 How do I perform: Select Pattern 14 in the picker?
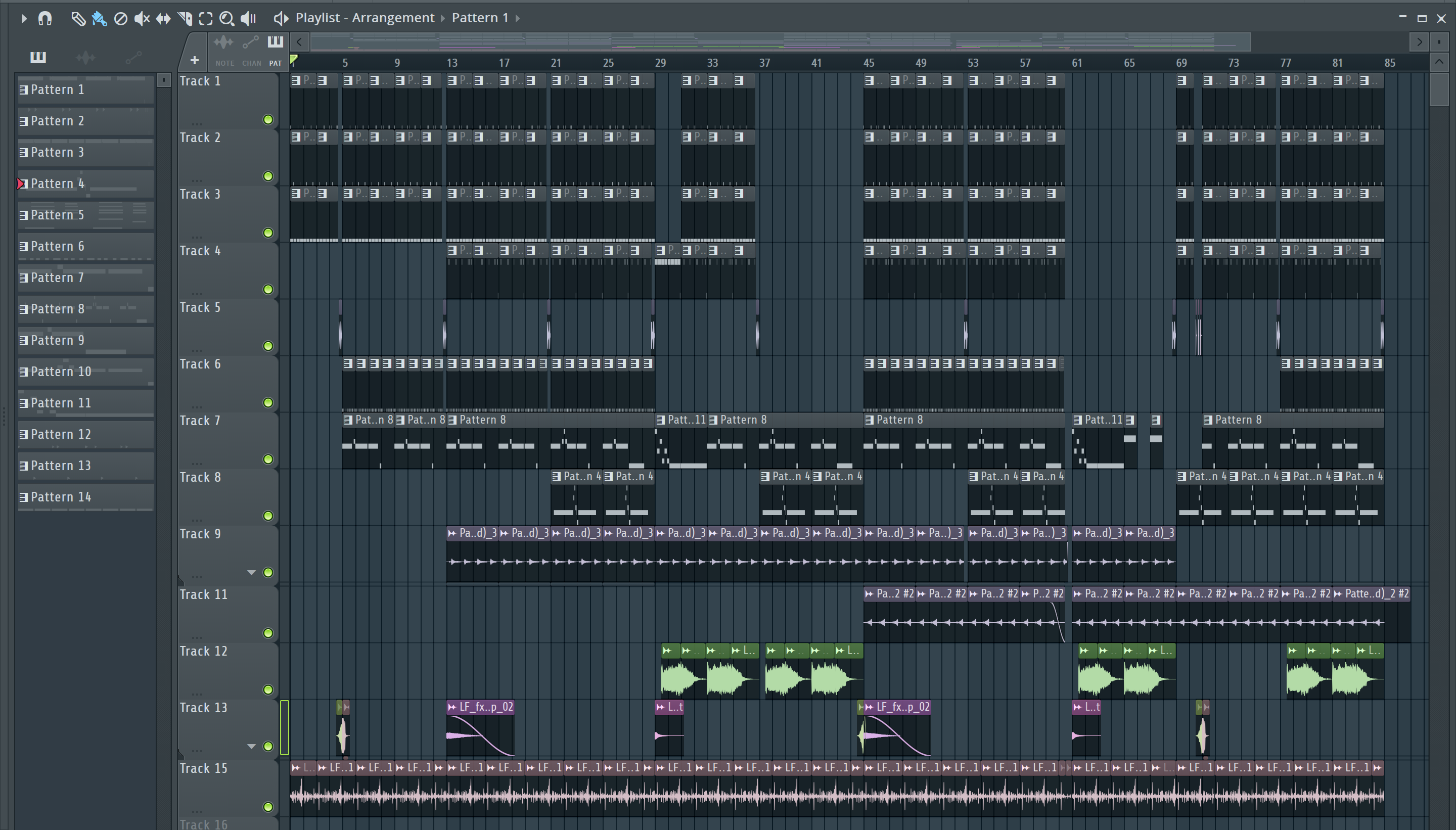85,497
